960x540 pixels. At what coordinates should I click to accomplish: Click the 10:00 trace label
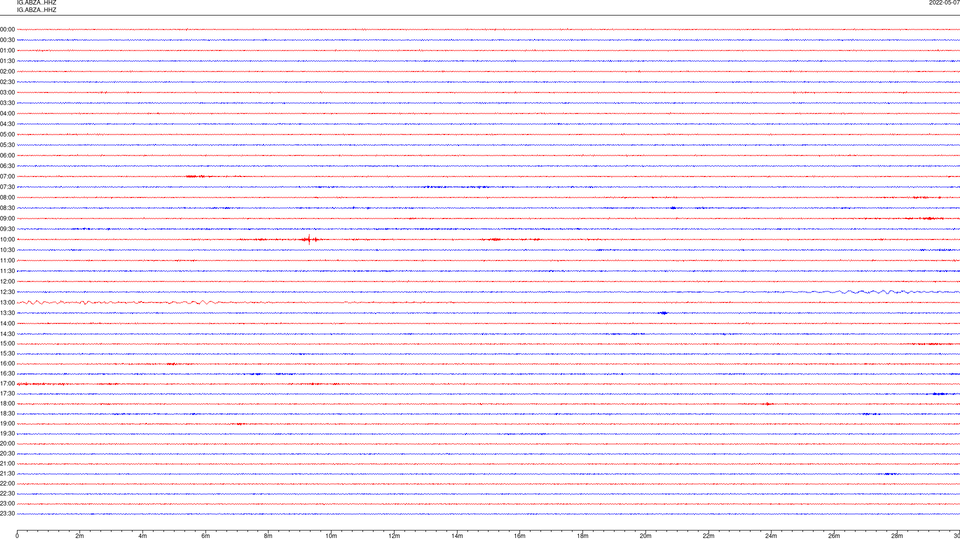(7, 239)
